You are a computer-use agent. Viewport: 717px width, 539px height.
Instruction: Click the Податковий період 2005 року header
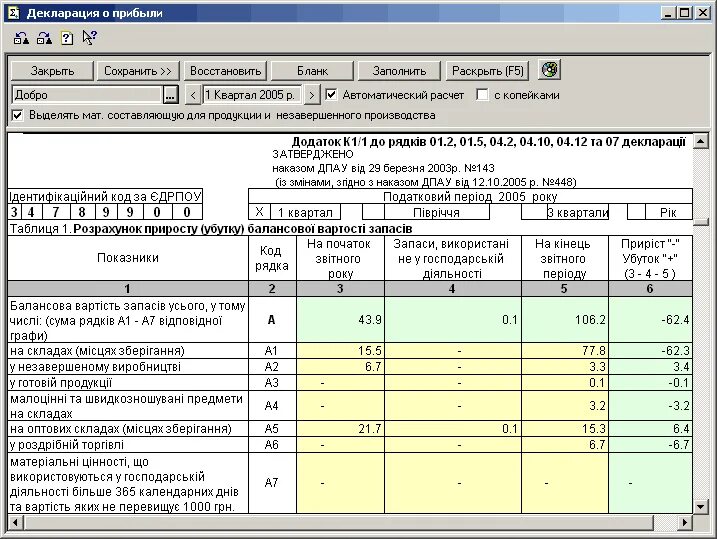(x=470, y=197)
